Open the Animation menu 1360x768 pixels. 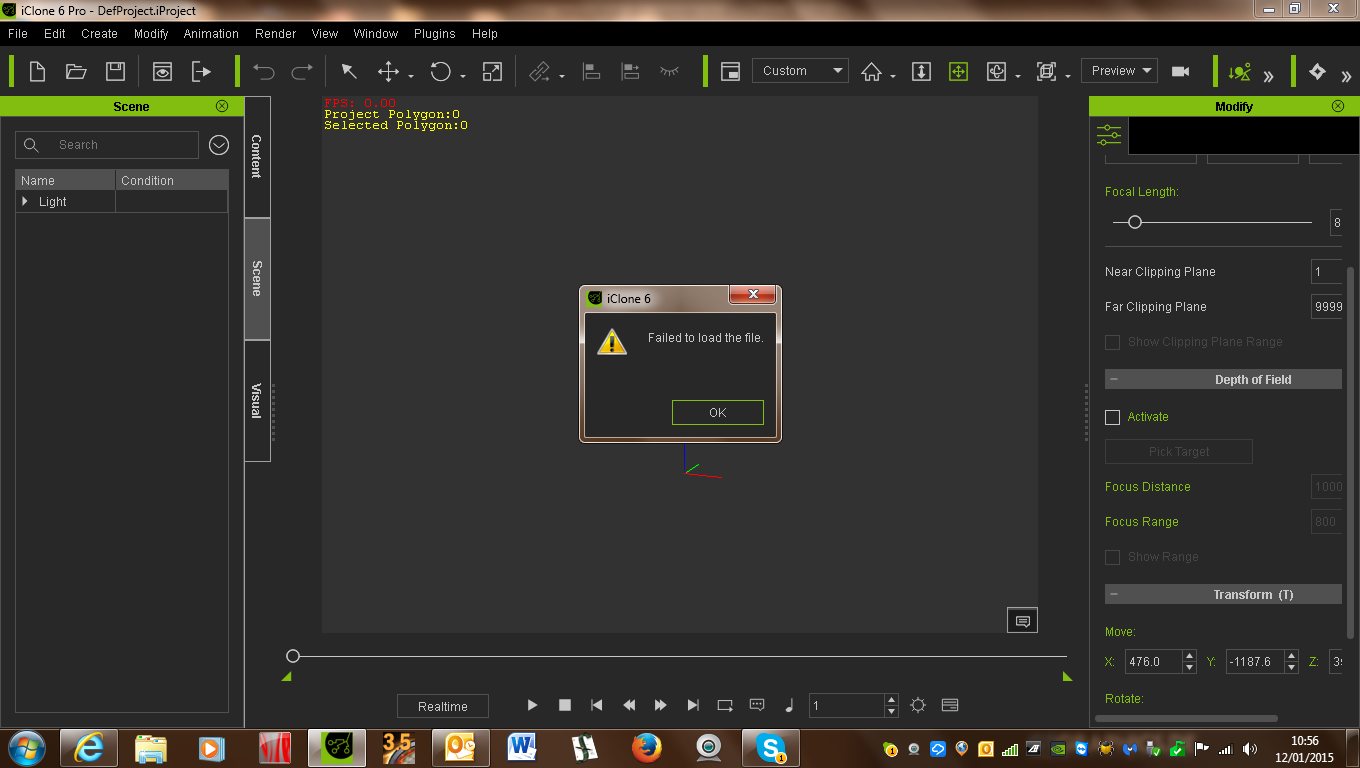click(x=211, y=33)
